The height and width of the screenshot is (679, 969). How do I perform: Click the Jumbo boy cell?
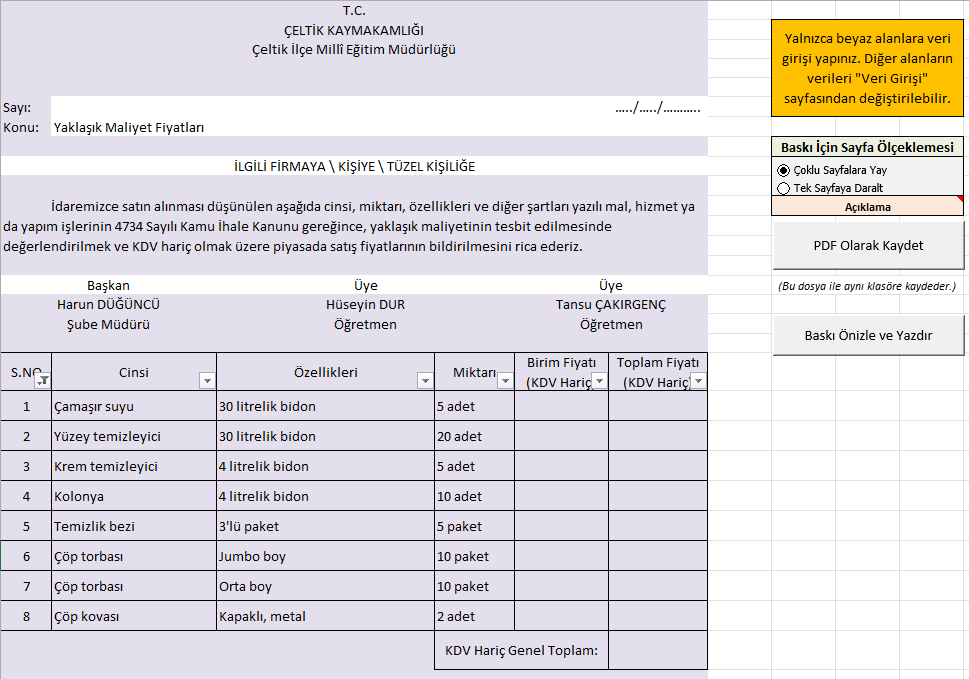326,556
